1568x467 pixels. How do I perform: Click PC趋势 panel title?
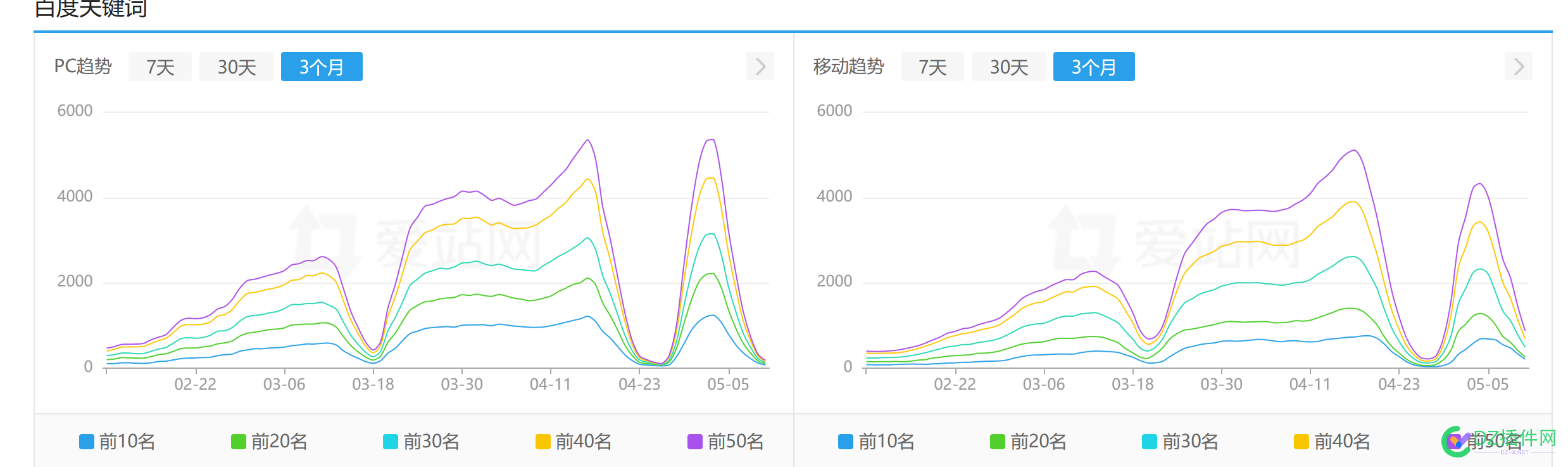click(x=83, y=66)
